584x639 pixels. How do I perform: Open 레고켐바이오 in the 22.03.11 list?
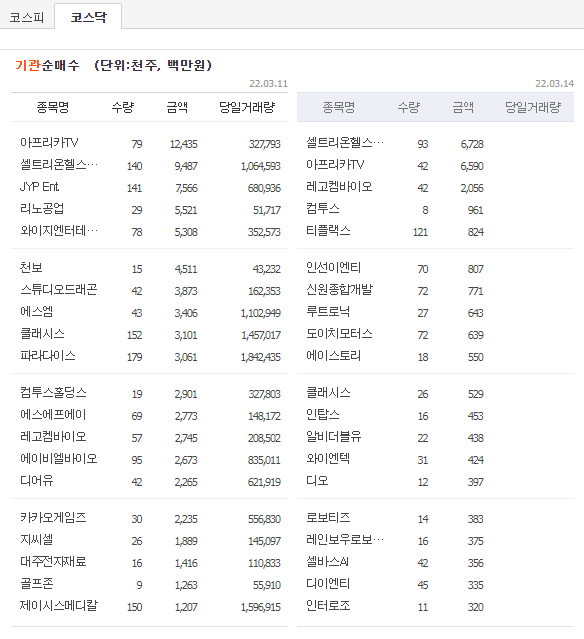pos(53,437)
